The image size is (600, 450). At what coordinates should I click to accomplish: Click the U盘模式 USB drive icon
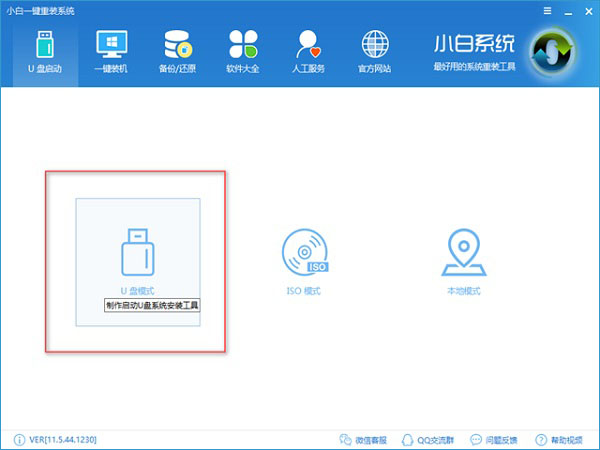tap(138, 252)
